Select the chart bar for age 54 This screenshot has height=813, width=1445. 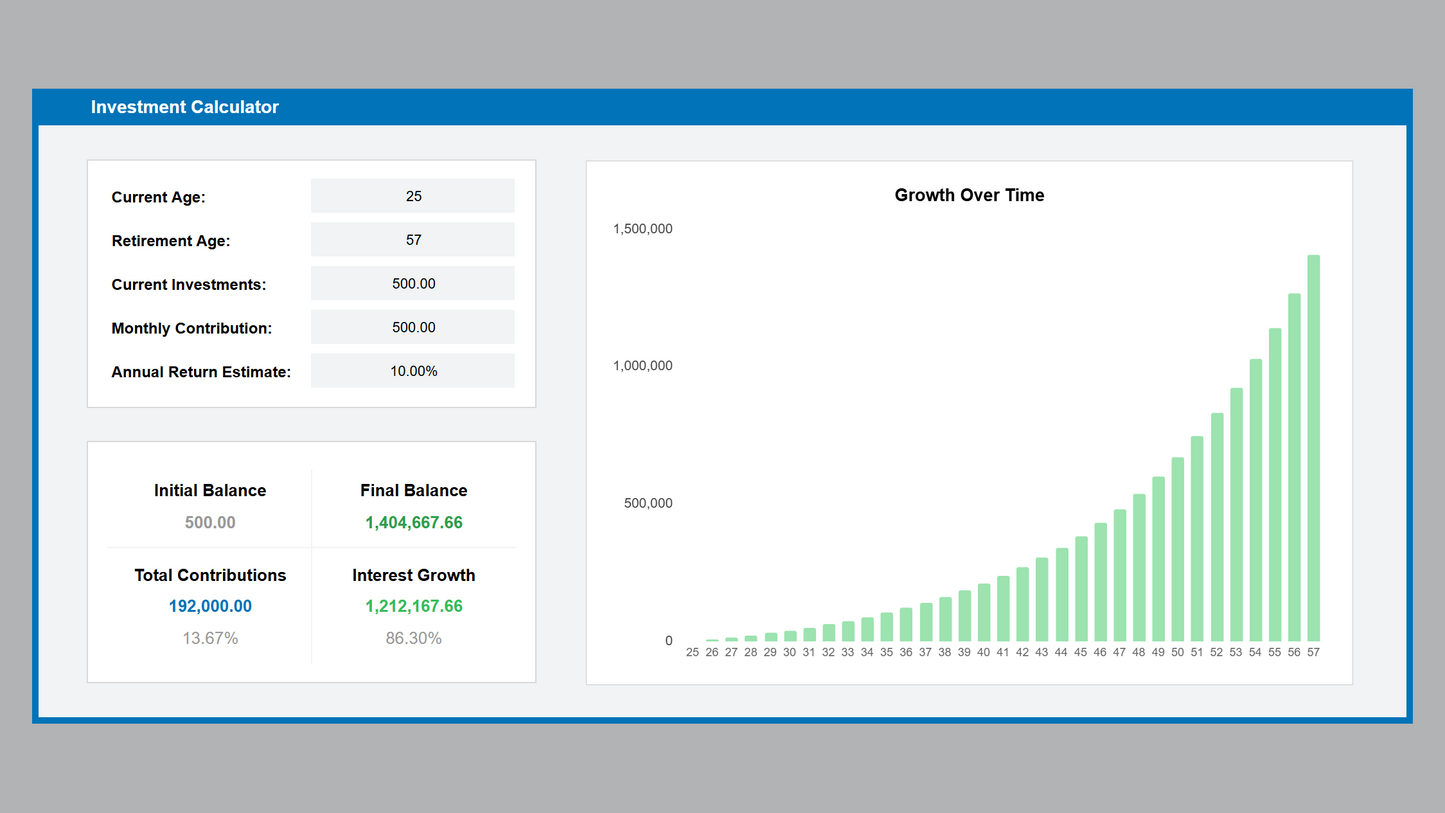[x=1255, y=500]
